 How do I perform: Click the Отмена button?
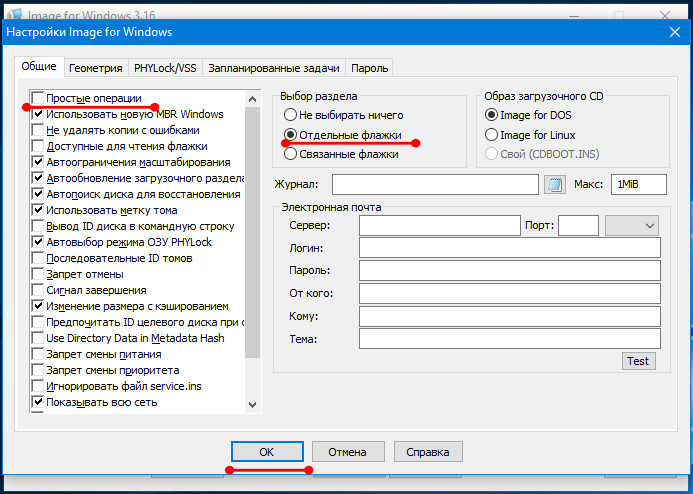tap(348, 452)
